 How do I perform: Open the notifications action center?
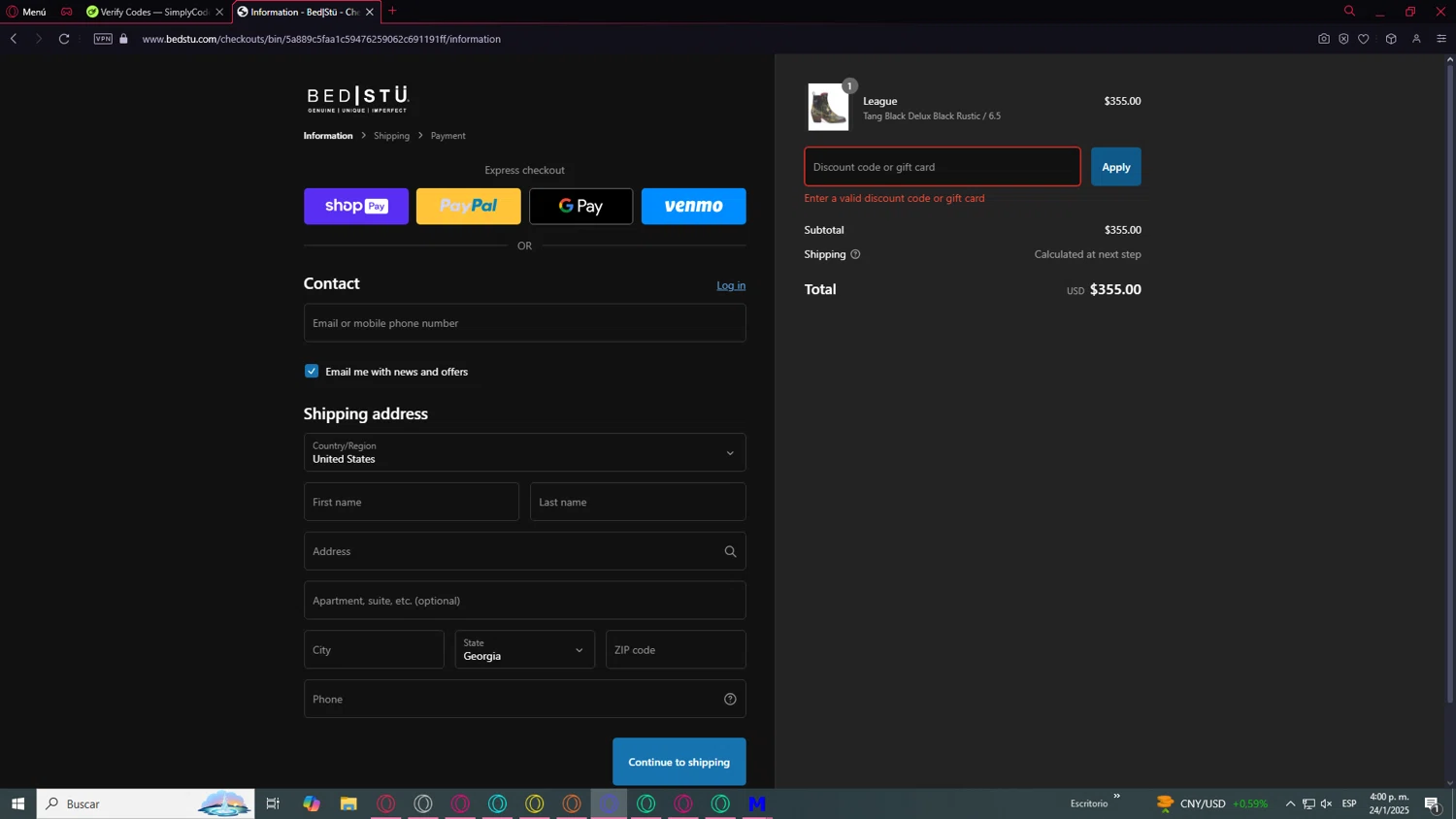pos(1433,803)
